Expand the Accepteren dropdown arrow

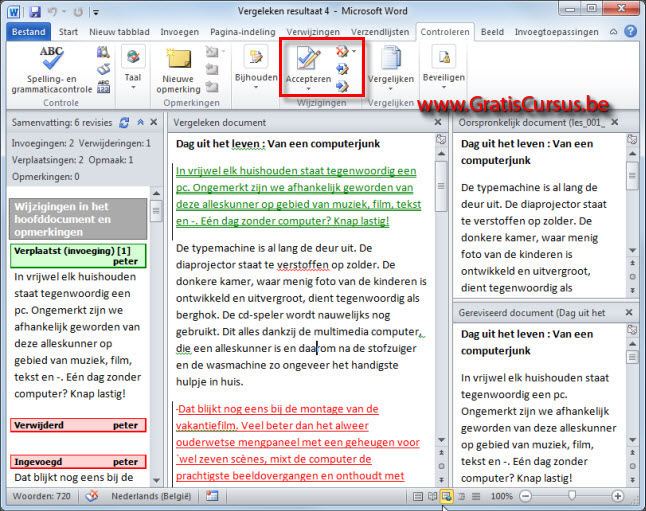(309, 89)
